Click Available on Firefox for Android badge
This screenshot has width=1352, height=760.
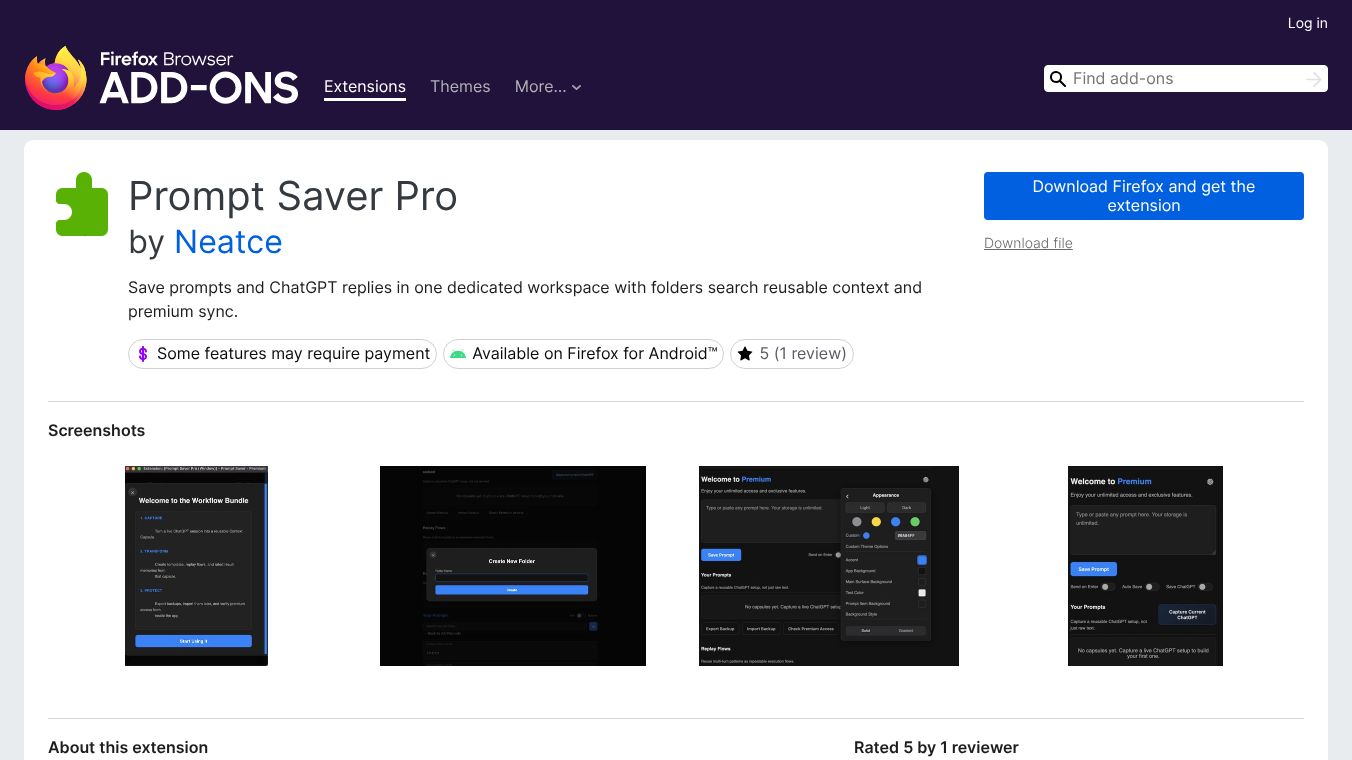[x=583, y=354]
